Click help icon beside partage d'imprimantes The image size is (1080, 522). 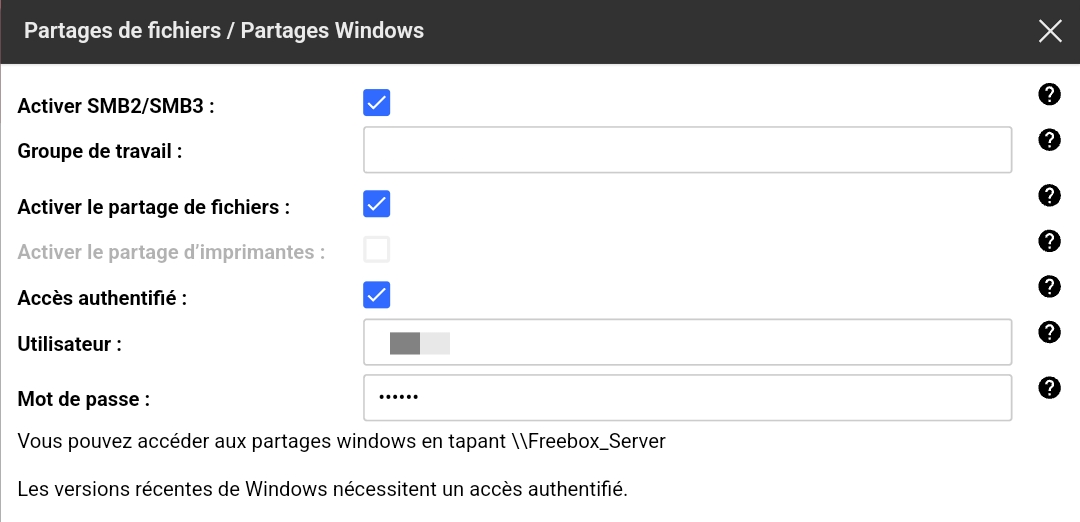1049,241
